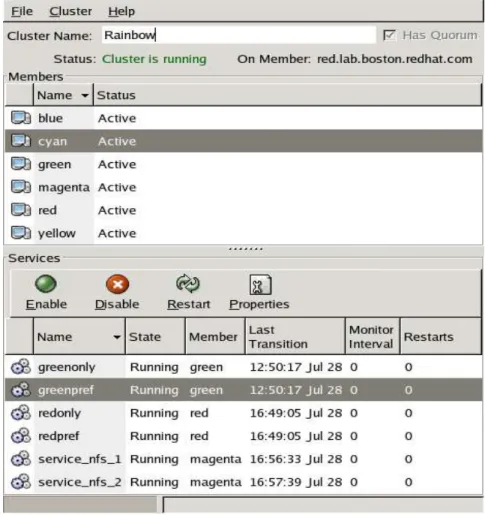Click the pane divider grip dots
Image resolution: width=485 pixels, height=515 pixels.
246,249
